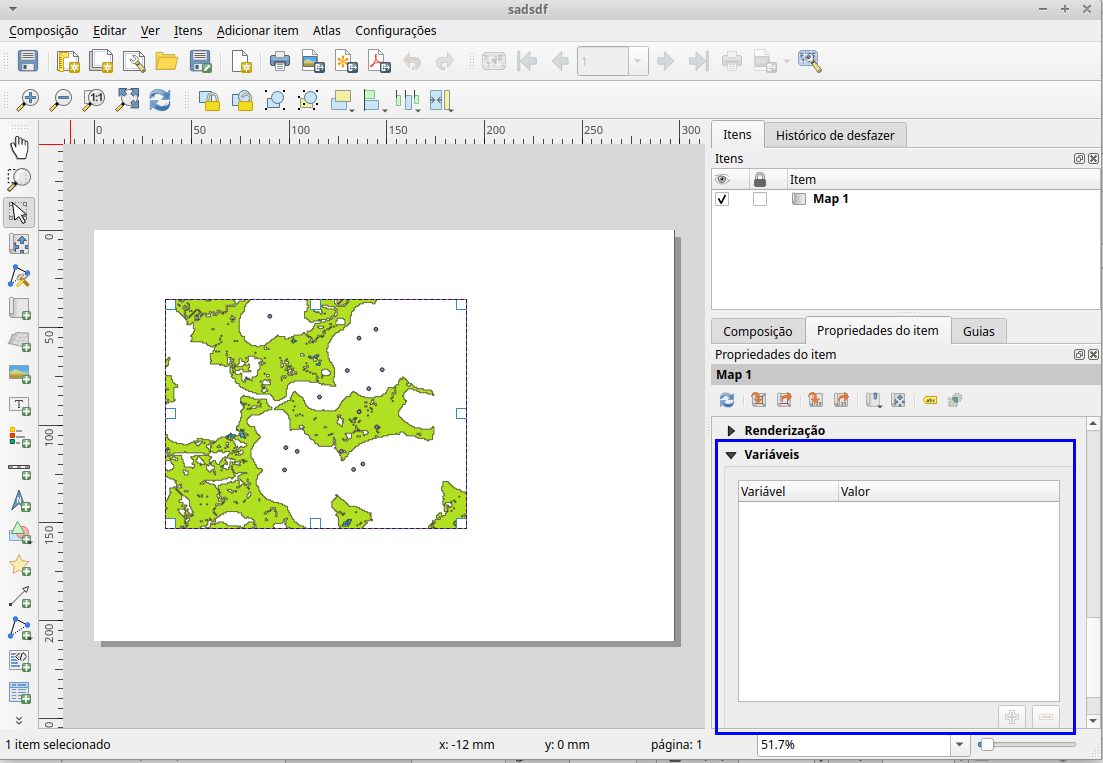Select the Add legend tool

click(19, 438)
